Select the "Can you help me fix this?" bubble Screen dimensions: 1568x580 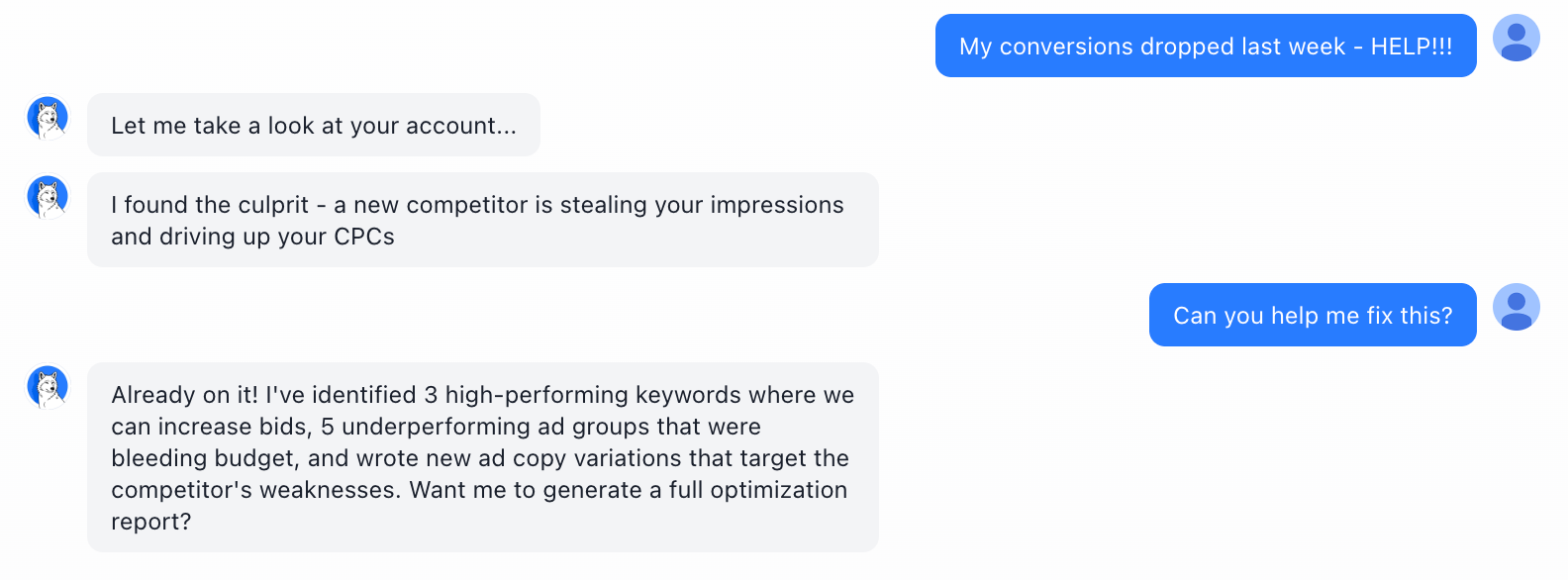tap(1312, 315)
